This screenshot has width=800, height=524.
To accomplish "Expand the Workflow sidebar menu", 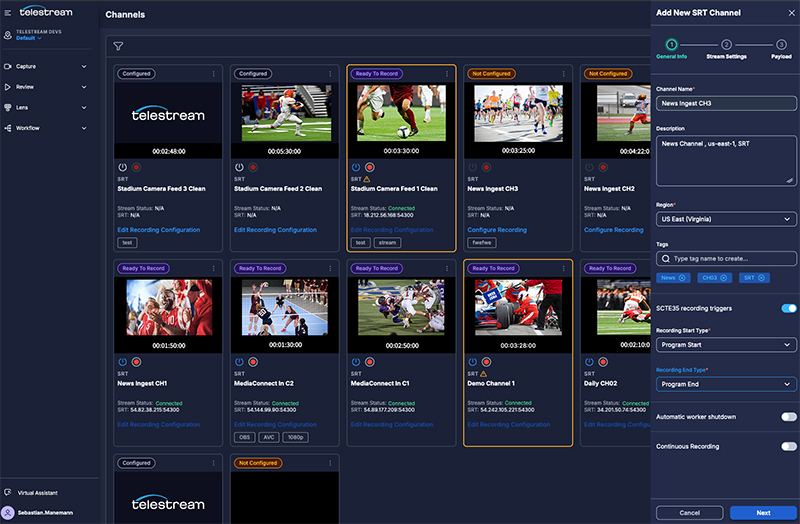I will (x=50, y=128).
